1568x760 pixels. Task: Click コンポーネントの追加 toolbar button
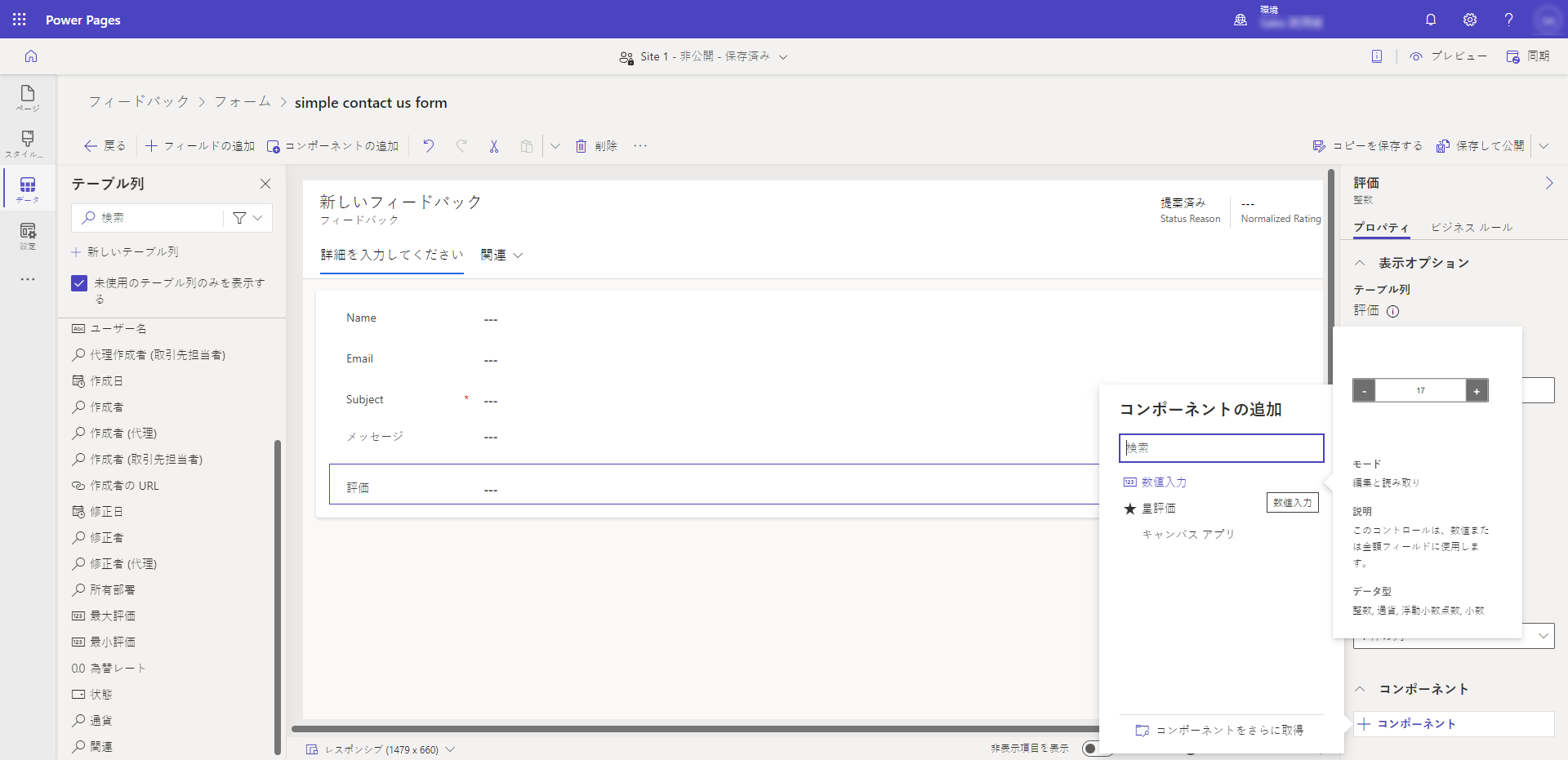tap(332, 146)
